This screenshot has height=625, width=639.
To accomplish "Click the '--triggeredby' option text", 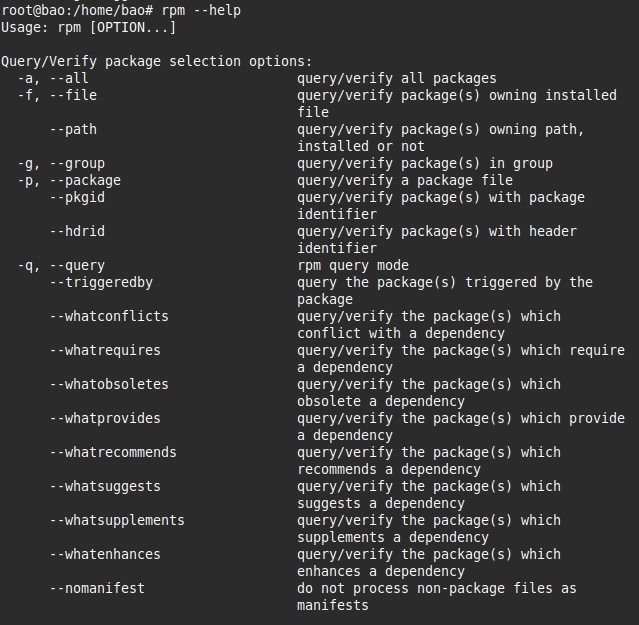I will point(101,282).
